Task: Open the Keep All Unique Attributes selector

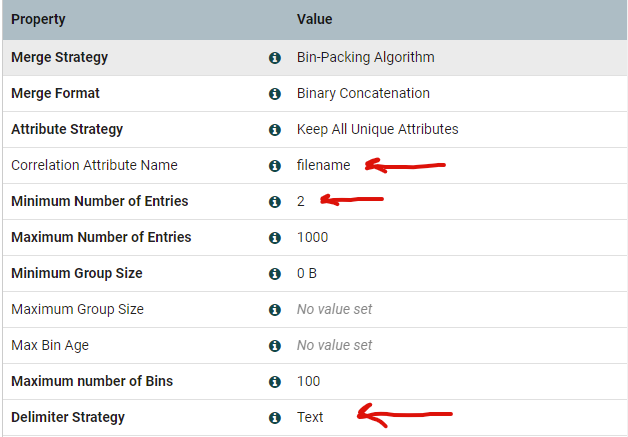Action: pyautogui.click(x=377, y=130)
